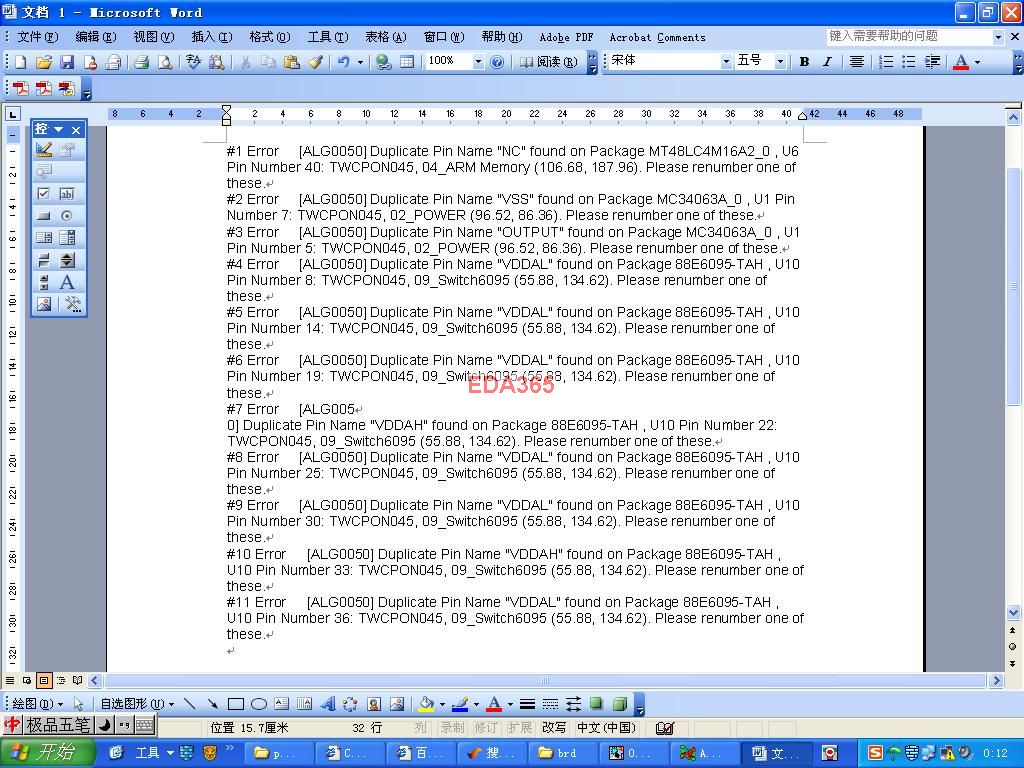The width and height of the screenshot is (1024, 768).
Task: Toggle the 改写 overtype mode in the status bar
Action: click(x=554, y=728)
